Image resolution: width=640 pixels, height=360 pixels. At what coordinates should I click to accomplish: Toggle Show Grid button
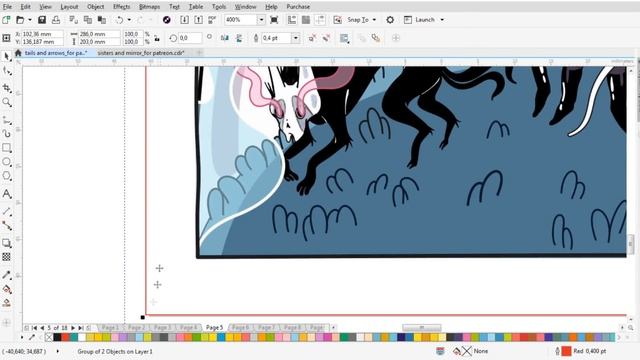click(x=306, y=20)
